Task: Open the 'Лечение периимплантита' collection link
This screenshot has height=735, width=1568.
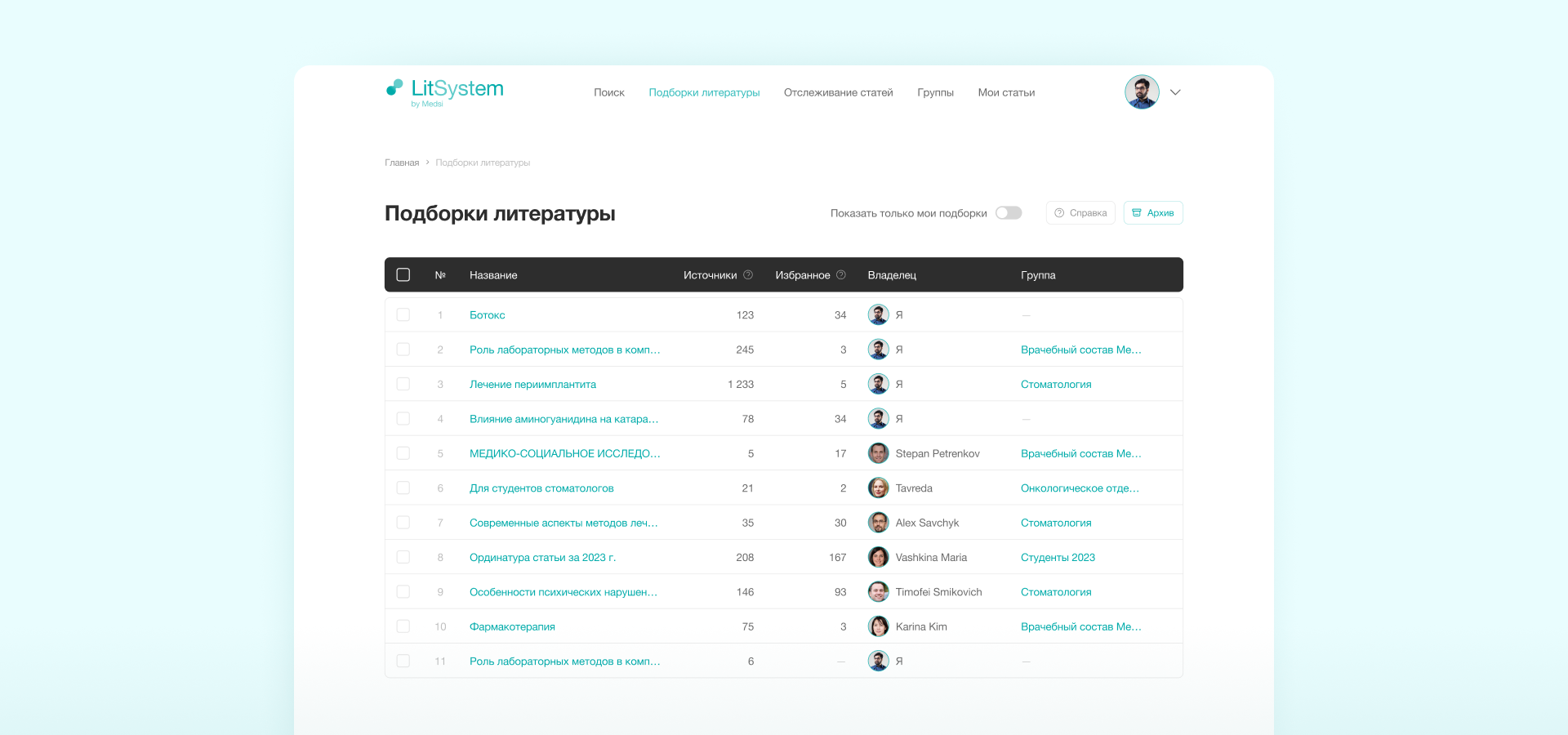Action: point(532,385)
